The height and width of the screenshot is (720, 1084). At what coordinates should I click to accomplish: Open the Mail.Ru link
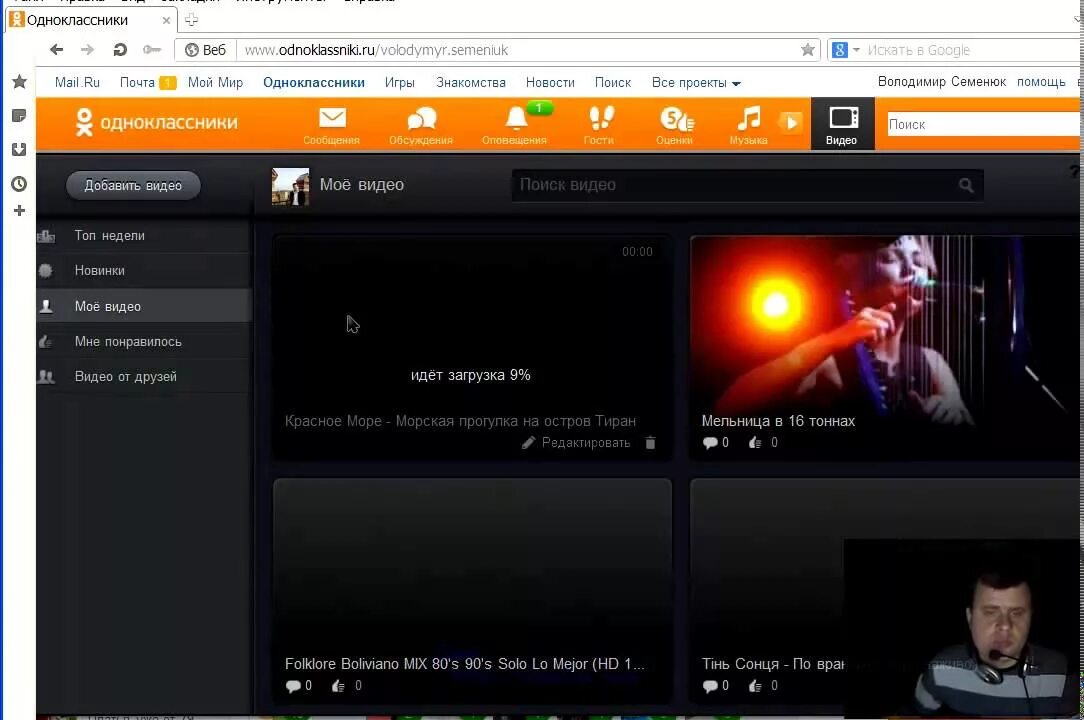tap(77, 82)
